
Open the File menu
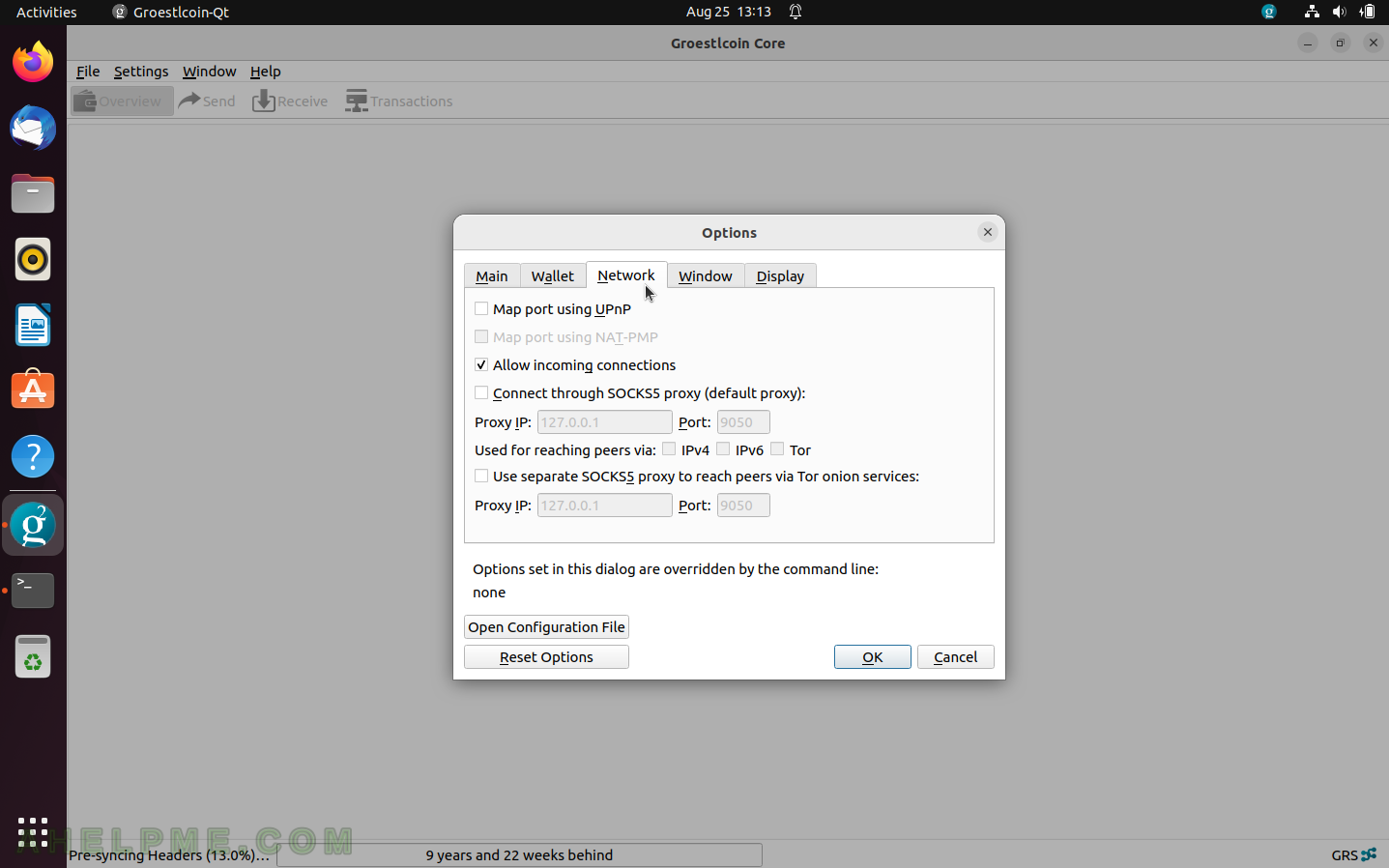tap(88, 72)
